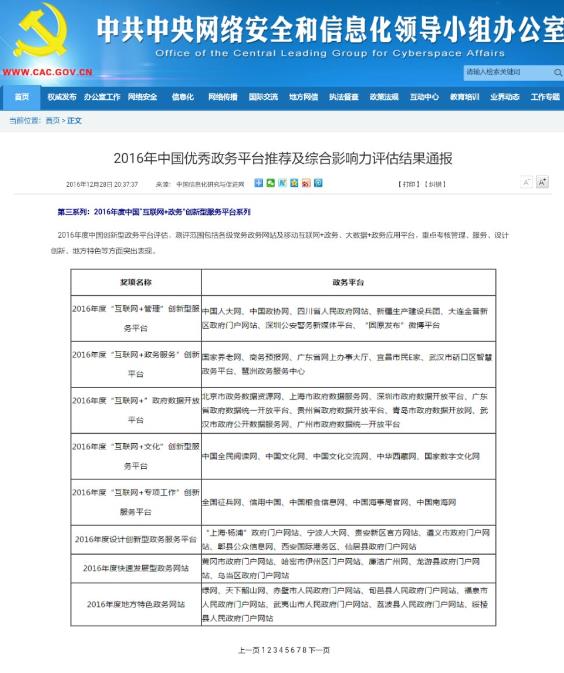
Task: Open the 工作专题 menu item
Action: point(545,97)
